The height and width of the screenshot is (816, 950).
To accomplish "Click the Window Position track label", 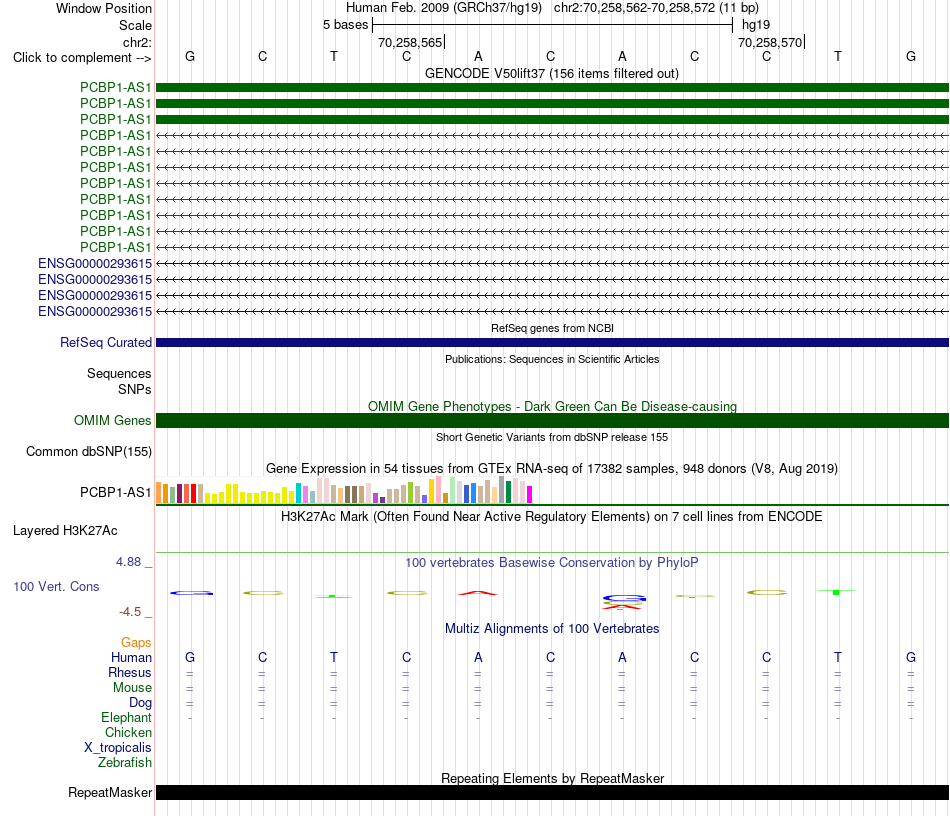I will click(x=104, y=8).
